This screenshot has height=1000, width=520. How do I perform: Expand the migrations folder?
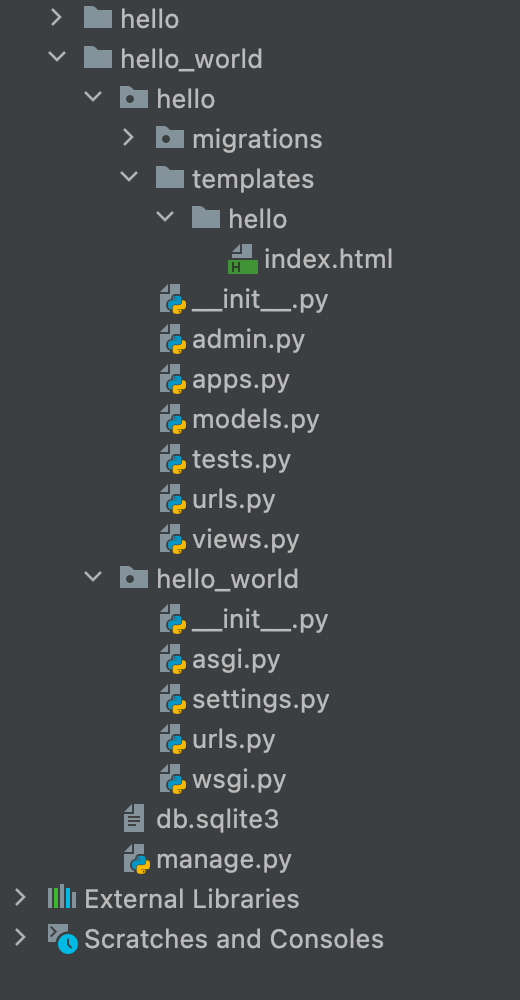coord(129,138)
